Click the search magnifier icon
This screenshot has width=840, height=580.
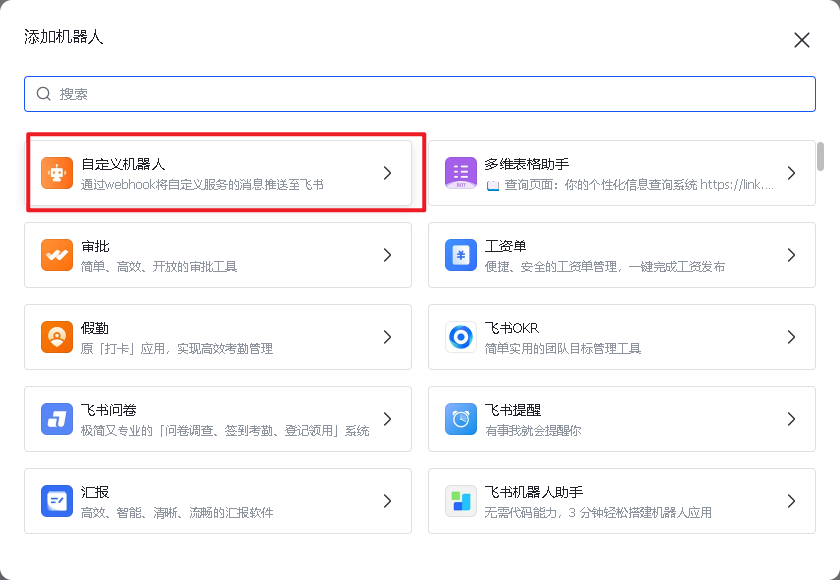click(x=43, y=94)
